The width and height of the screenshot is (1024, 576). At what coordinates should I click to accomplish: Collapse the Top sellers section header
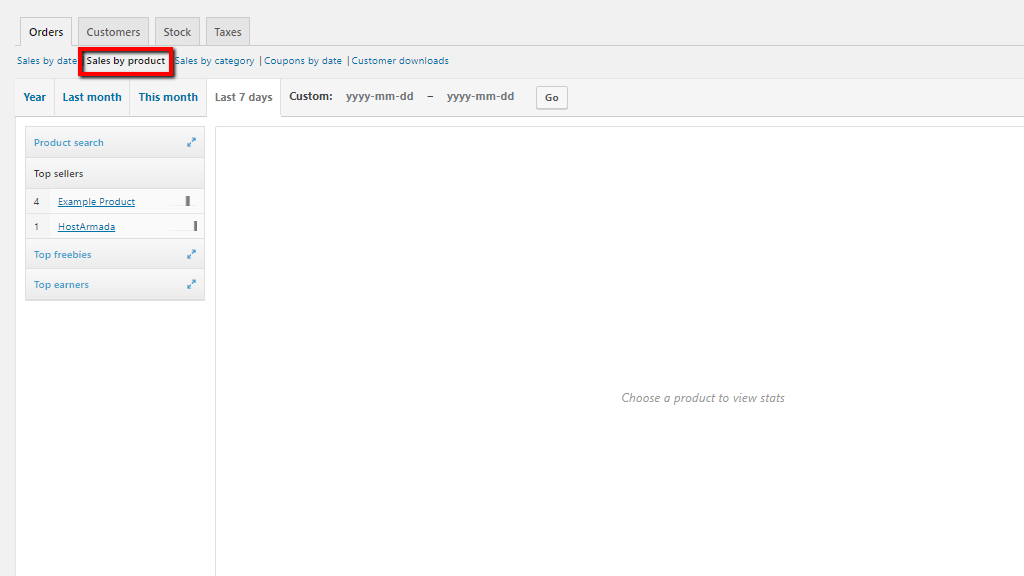(x=59, y=174)
